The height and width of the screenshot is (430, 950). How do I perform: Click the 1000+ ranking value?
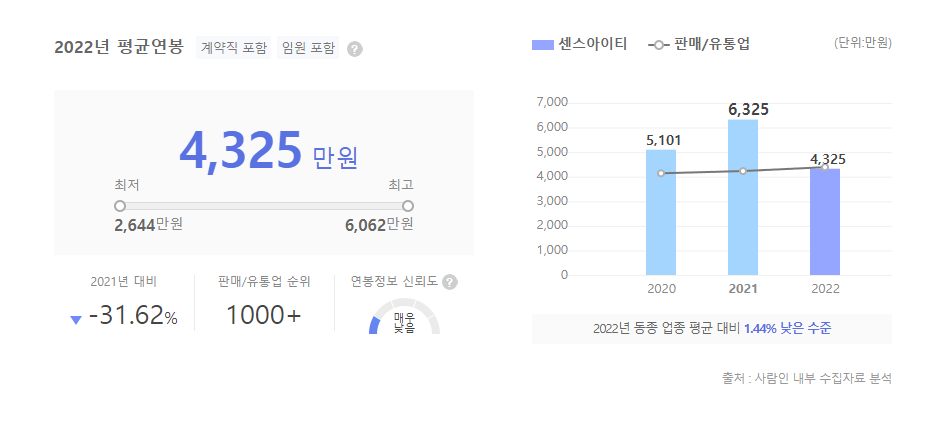point(264,316)
